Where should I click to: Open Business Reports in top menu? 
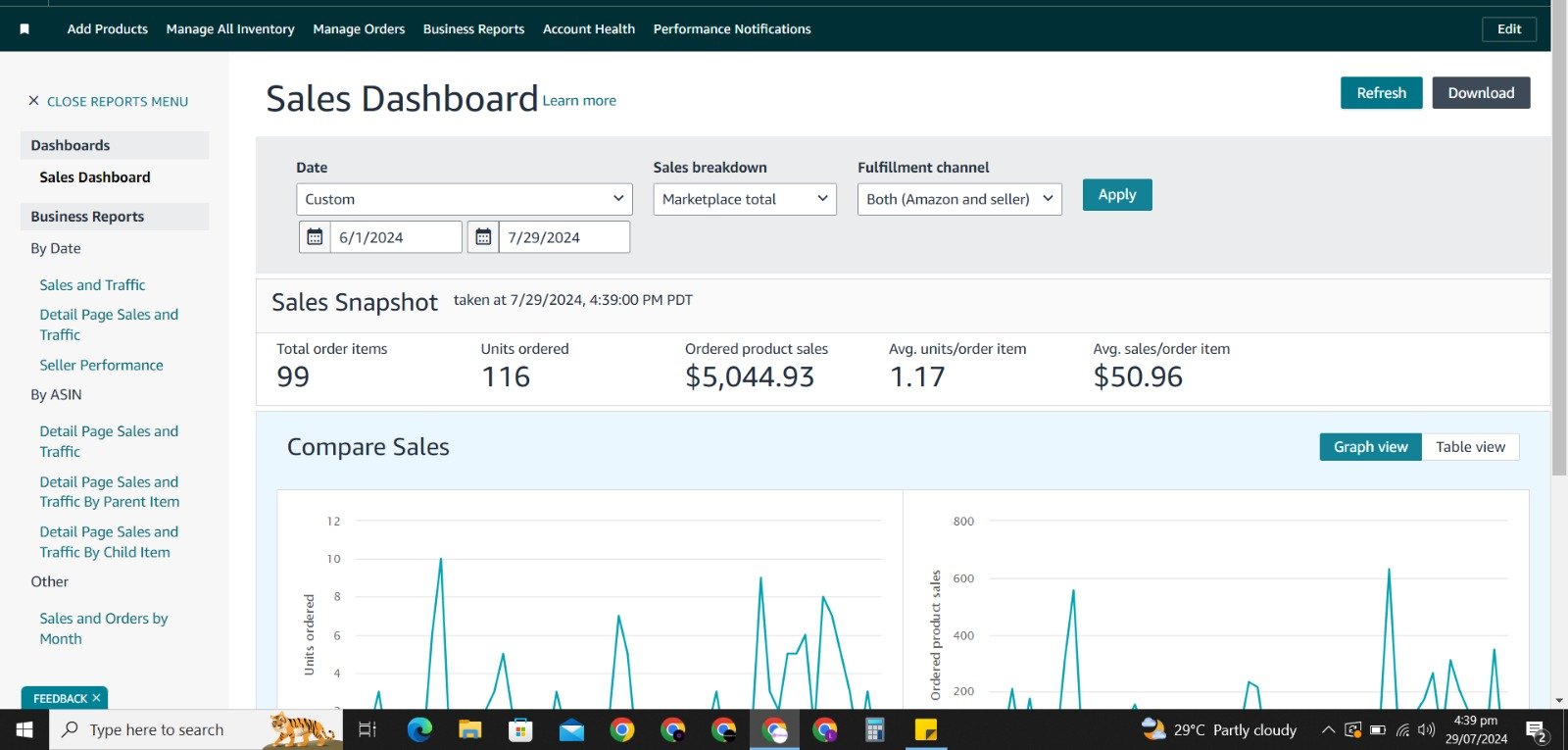(x=473, y=29)
